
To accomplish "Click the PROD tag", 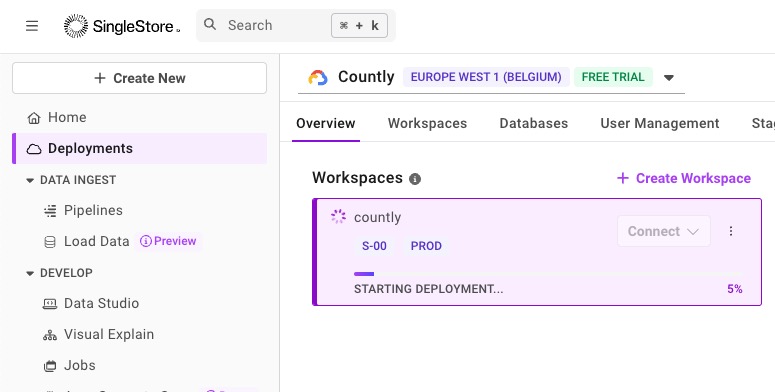I will [426, 246].
